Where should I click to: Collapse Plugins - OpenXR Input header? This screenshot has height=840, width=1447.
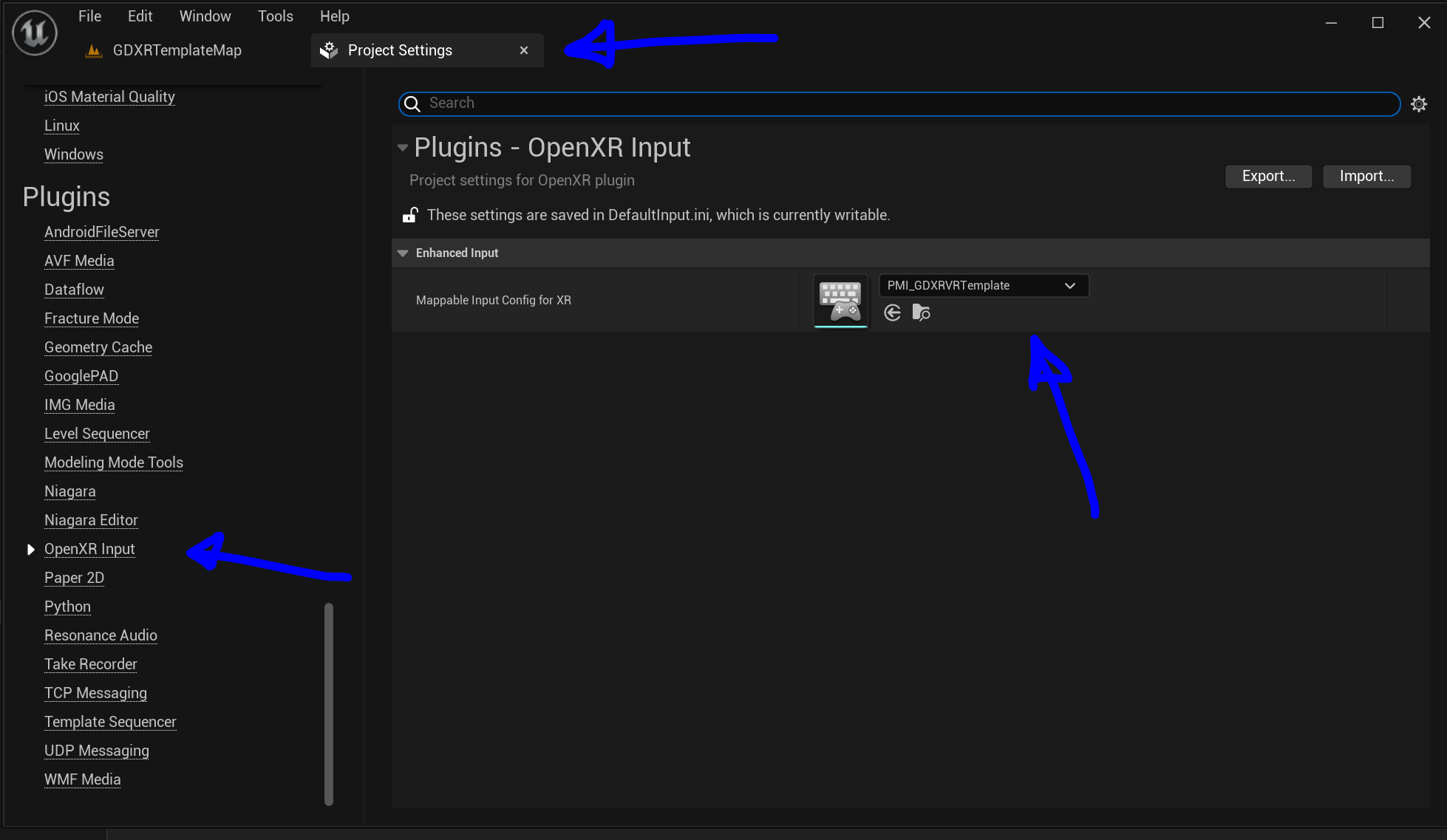pyautogui.click(x=403, y=148)
